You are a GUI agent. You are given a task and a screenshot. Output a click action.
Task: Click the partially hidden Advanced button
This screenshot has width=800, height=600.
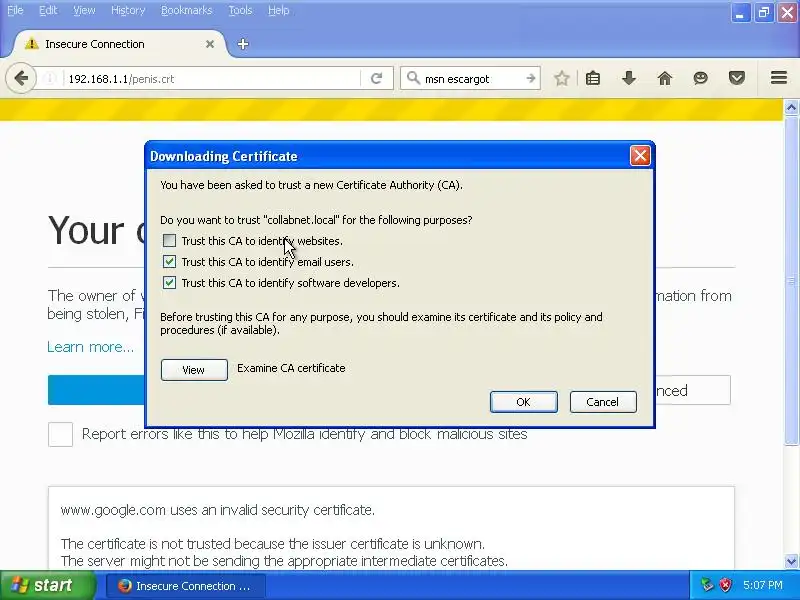[693, 390]
